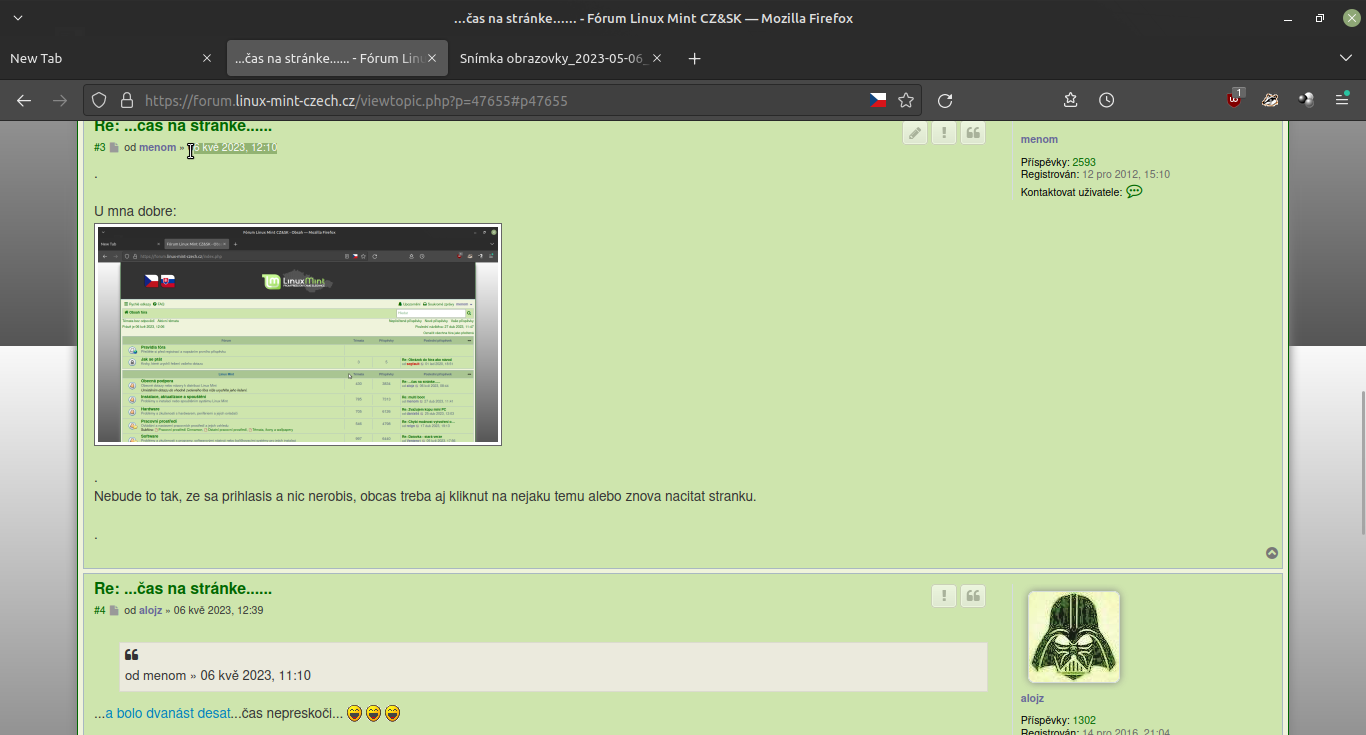Reload the current page

point(944,100)
